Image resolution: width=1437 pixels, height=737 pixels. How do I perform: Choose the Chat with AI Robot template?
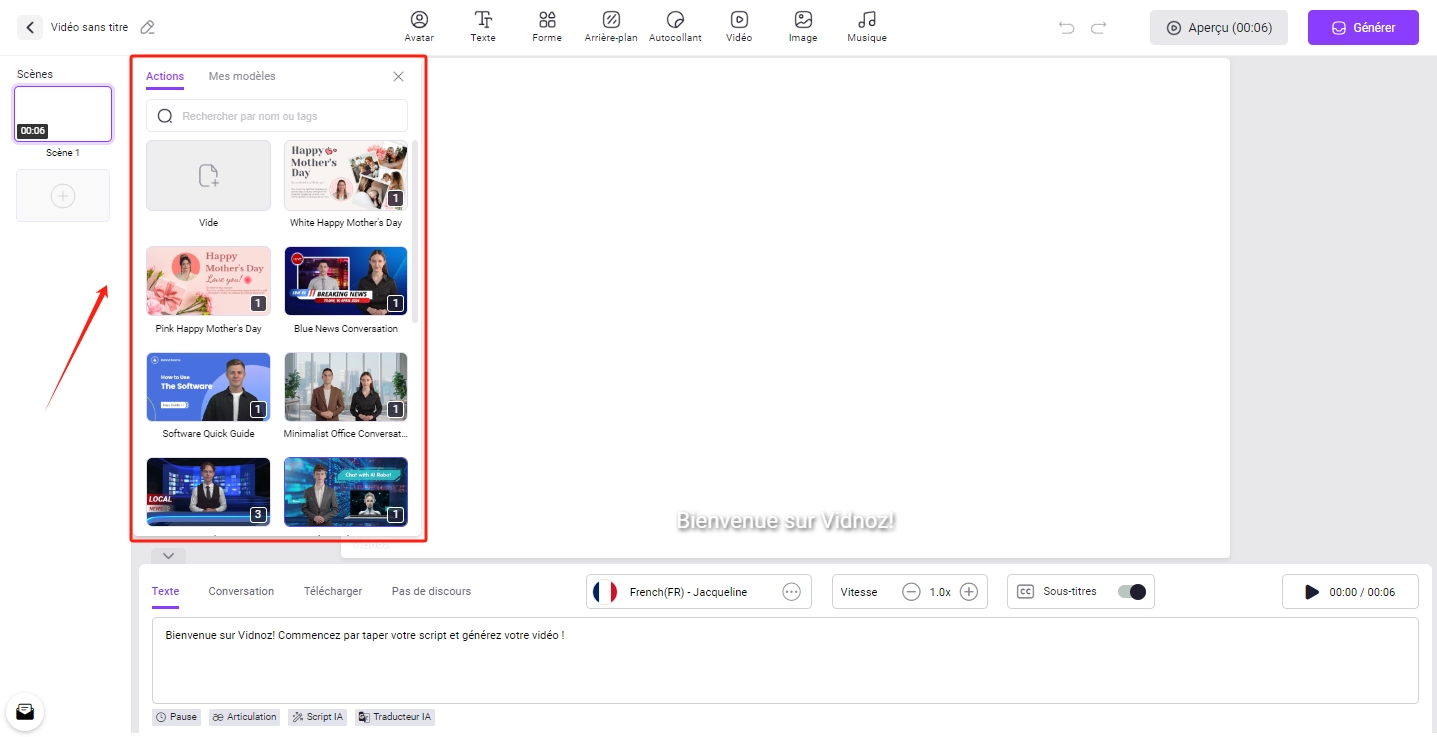tap(346, 492)
